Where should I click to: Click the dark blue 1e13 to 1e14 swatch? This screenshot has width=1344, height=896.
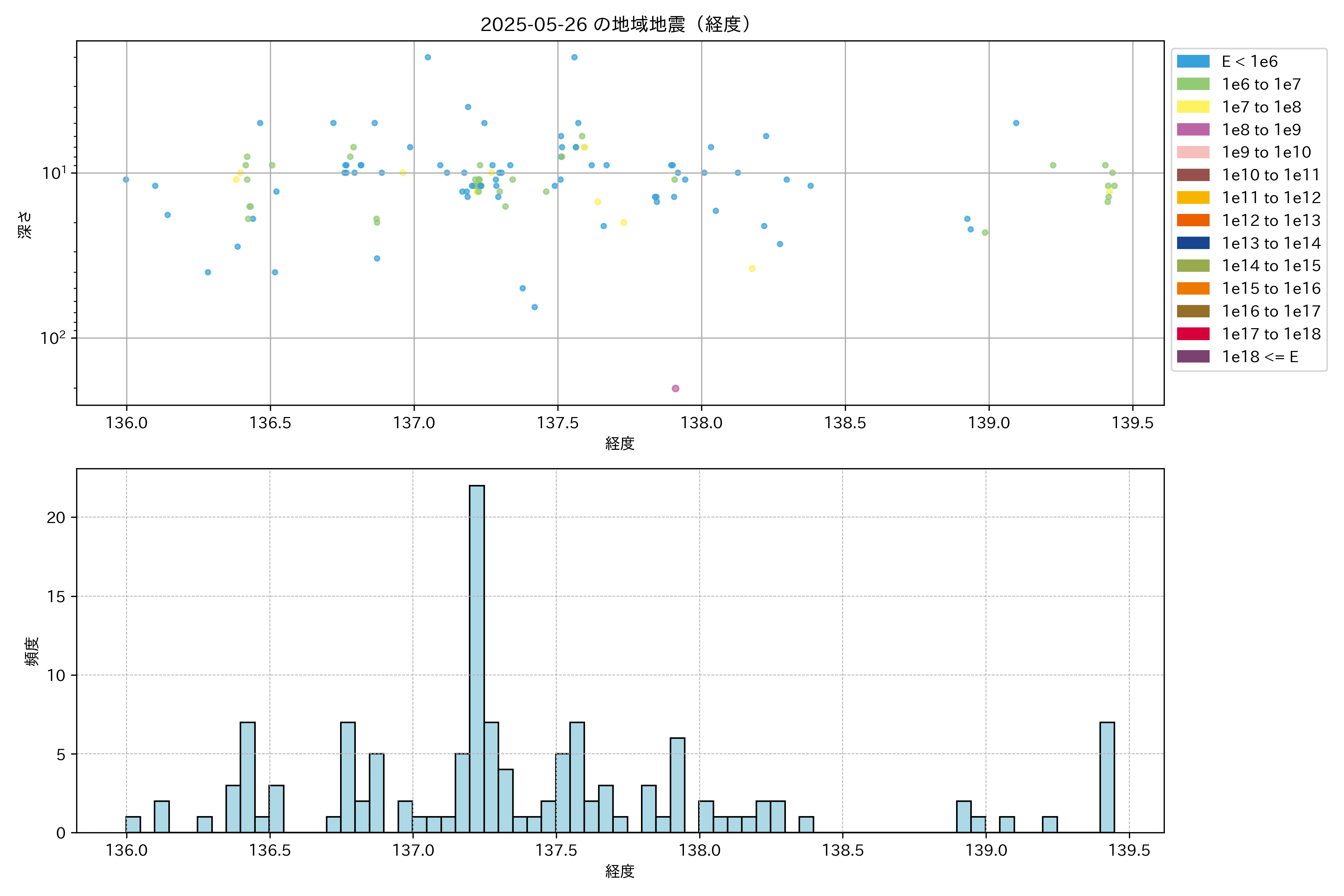pyautogui.click(x=1193, y=243)
